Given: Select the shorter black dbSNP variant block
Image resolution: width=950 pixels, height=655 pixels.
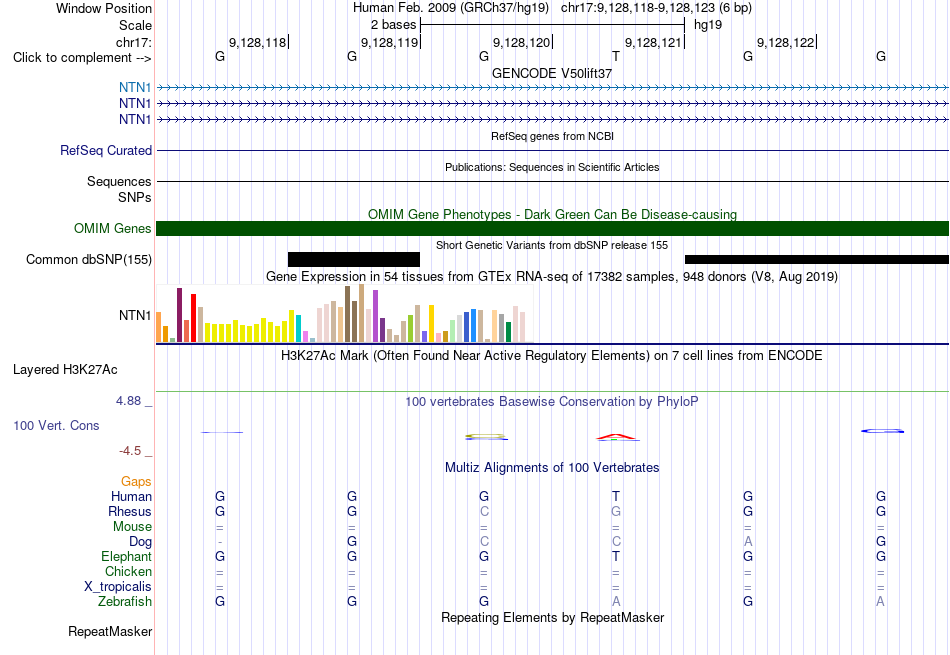Looking at the screenshot, I should [x=354, y=259].
